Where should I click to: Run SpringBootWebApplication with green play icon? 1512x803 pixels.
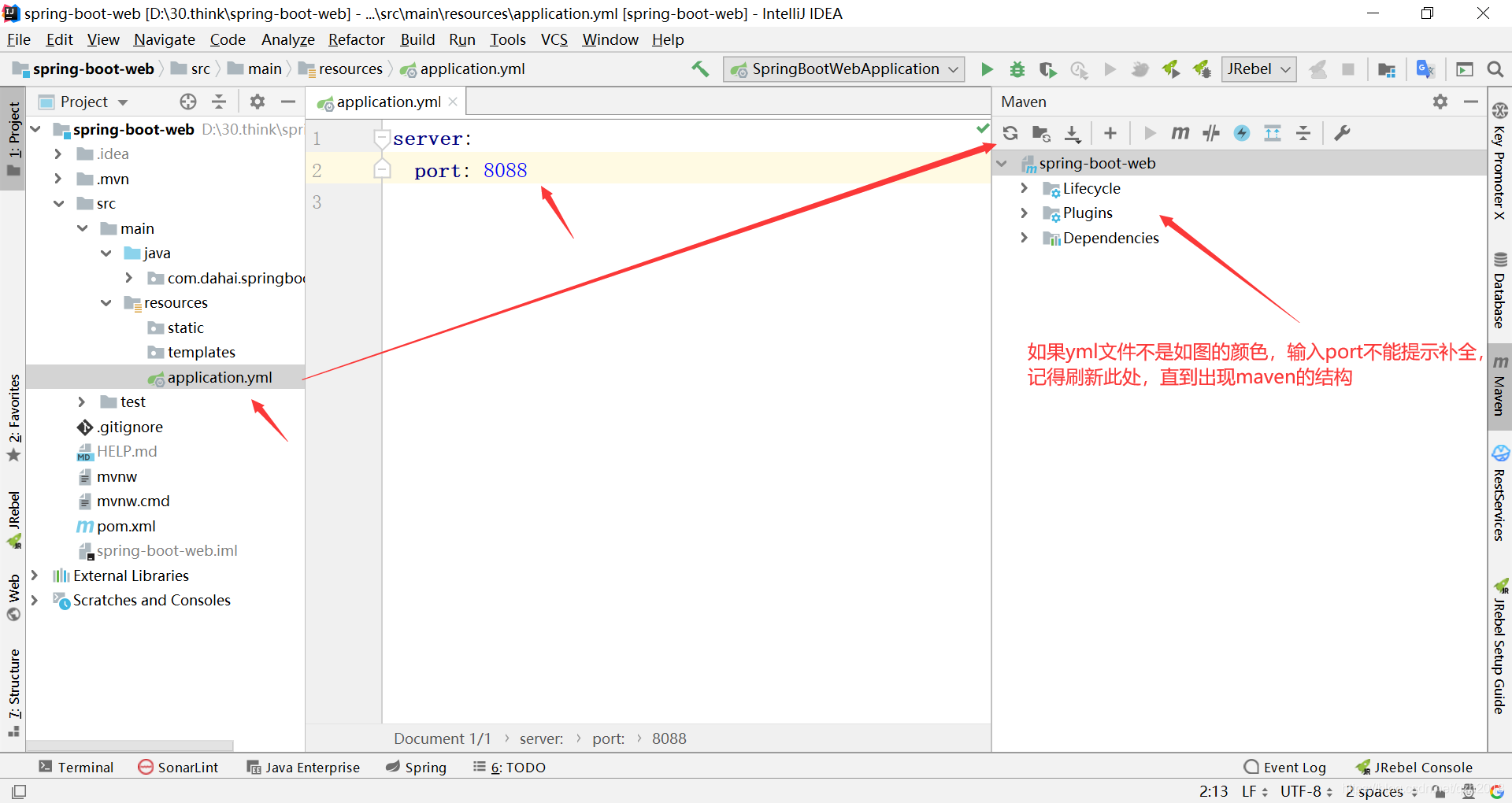click(x=987, y=69)
